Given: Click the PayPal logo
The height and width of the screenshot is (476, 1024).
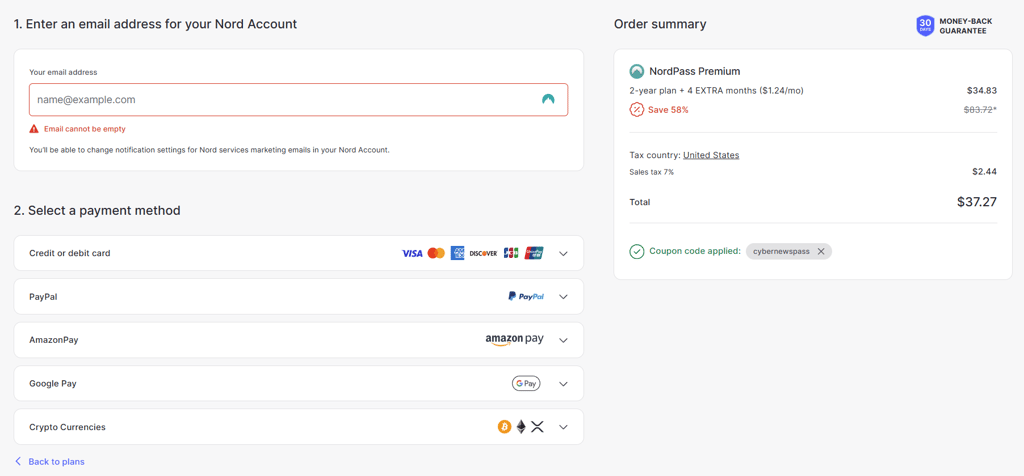Looking at the screenshot, I should (x=526, y=296).
